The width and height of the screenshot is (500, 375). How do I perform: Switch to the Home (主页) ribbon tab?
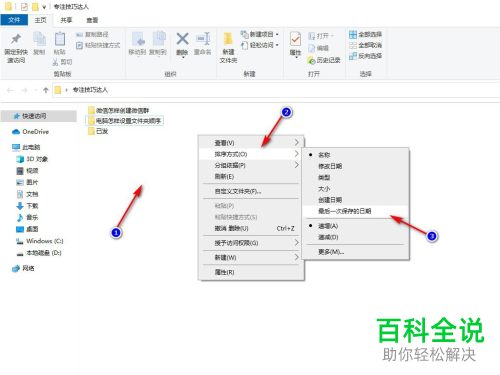click(x=41, y=20)
